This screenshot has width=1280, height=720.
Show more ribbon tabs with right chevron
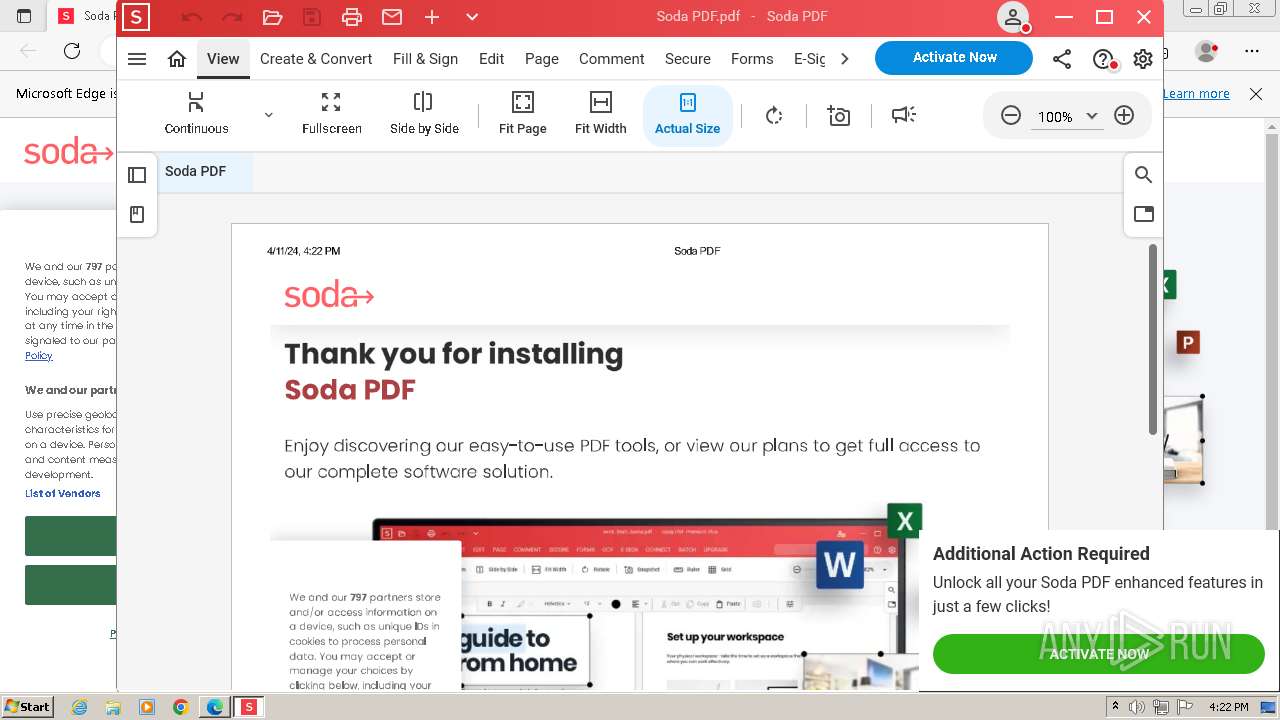coord(845,59)
